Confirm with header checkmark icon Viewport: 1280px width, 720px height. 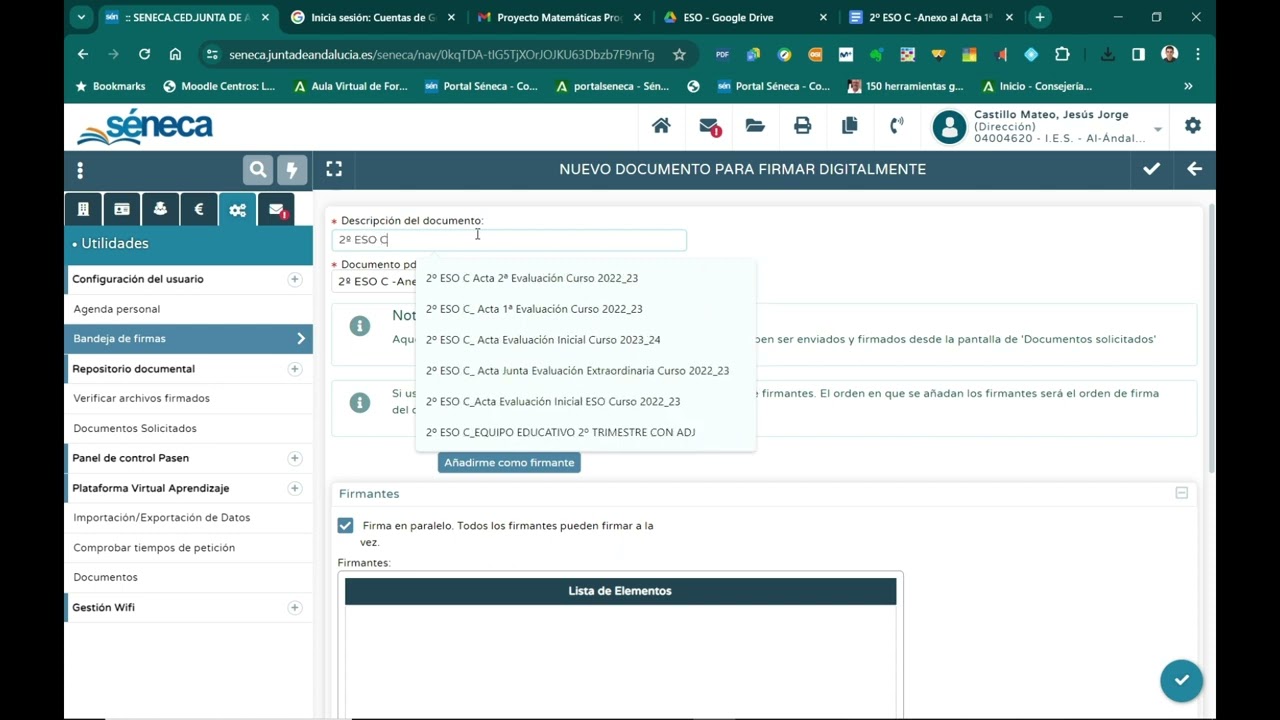tap(1152, 169)
